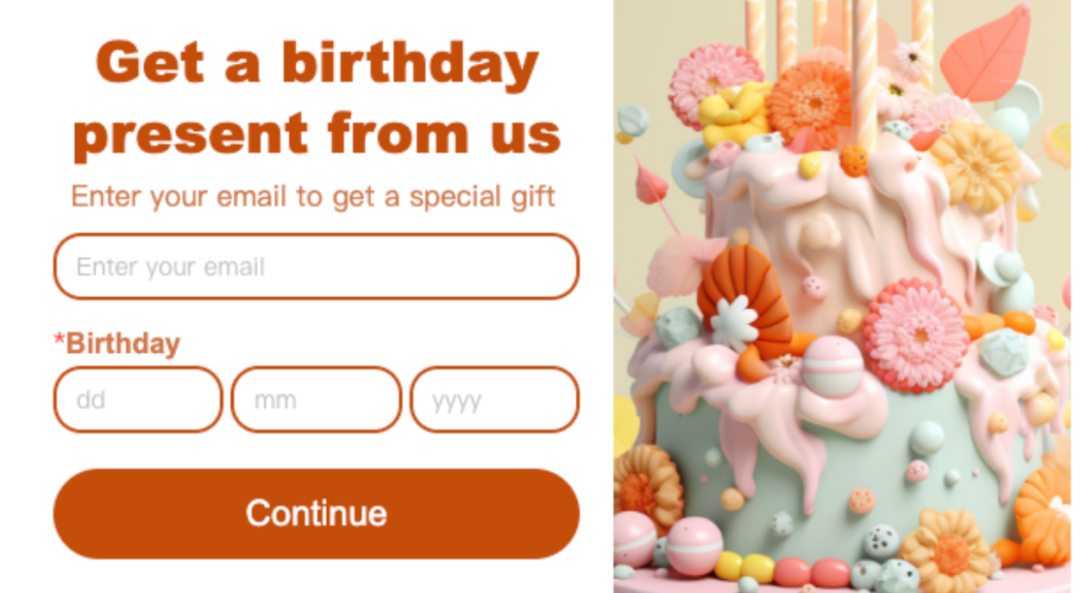This screenshot has height=593, width=1080.
Task: Click the pink striped candy ball at cake base
Action: pos(694,545)
